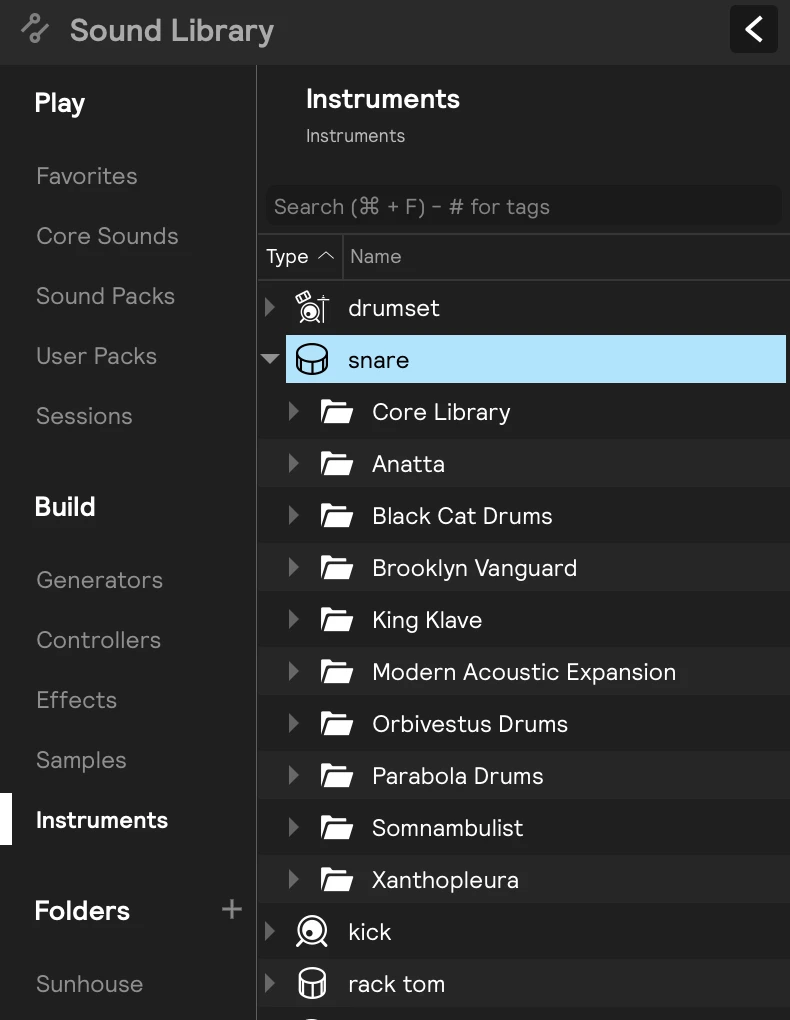The width and height of the screenshot is (790, 1020).
Task: Click the library search field
Action: [524, 206]
